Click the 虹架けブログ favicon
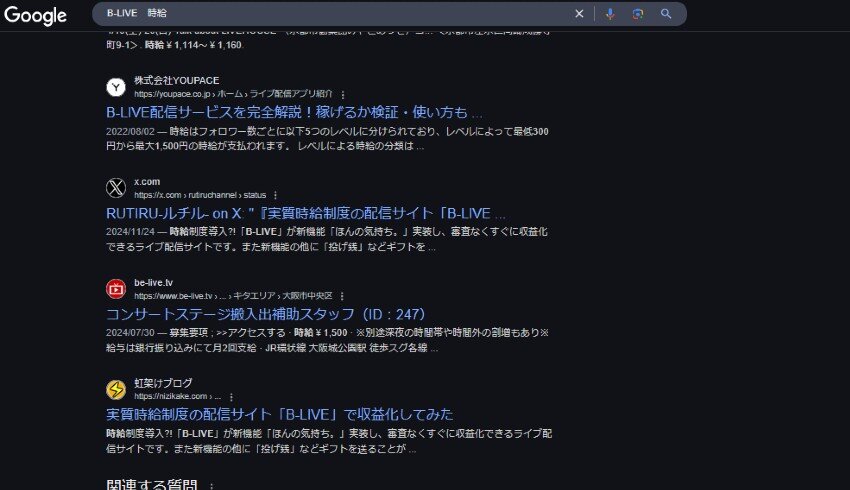850x490 pixels. coord(116,390)
